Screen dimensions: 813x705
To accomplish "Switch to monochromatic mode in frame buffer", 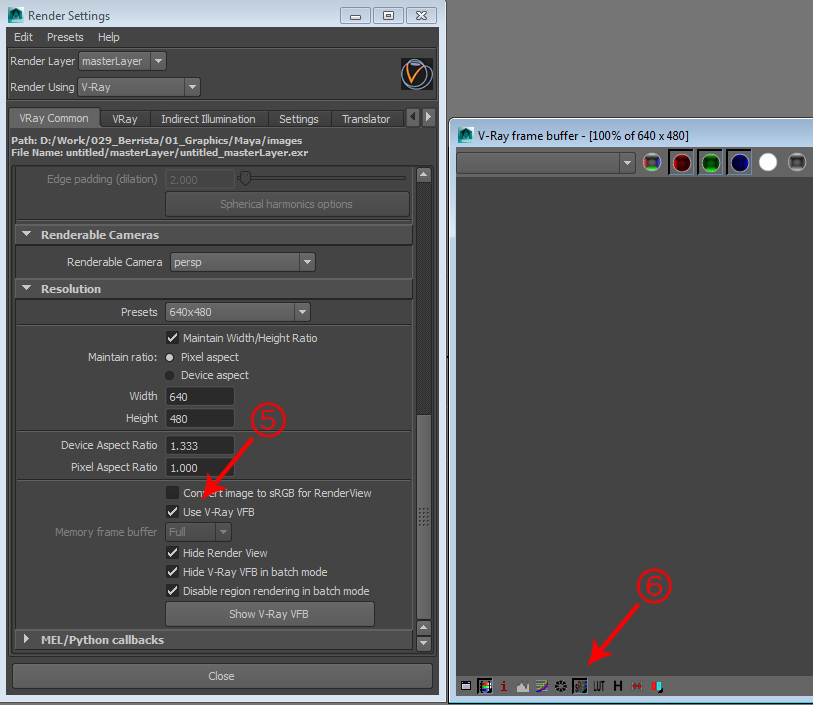I will click(x=796, y=163).
